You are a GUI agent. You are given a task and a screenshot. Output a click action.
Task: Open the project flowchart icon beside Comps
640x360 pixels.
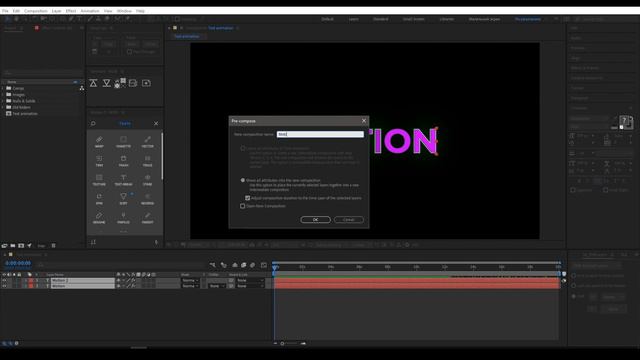(82, 88)
